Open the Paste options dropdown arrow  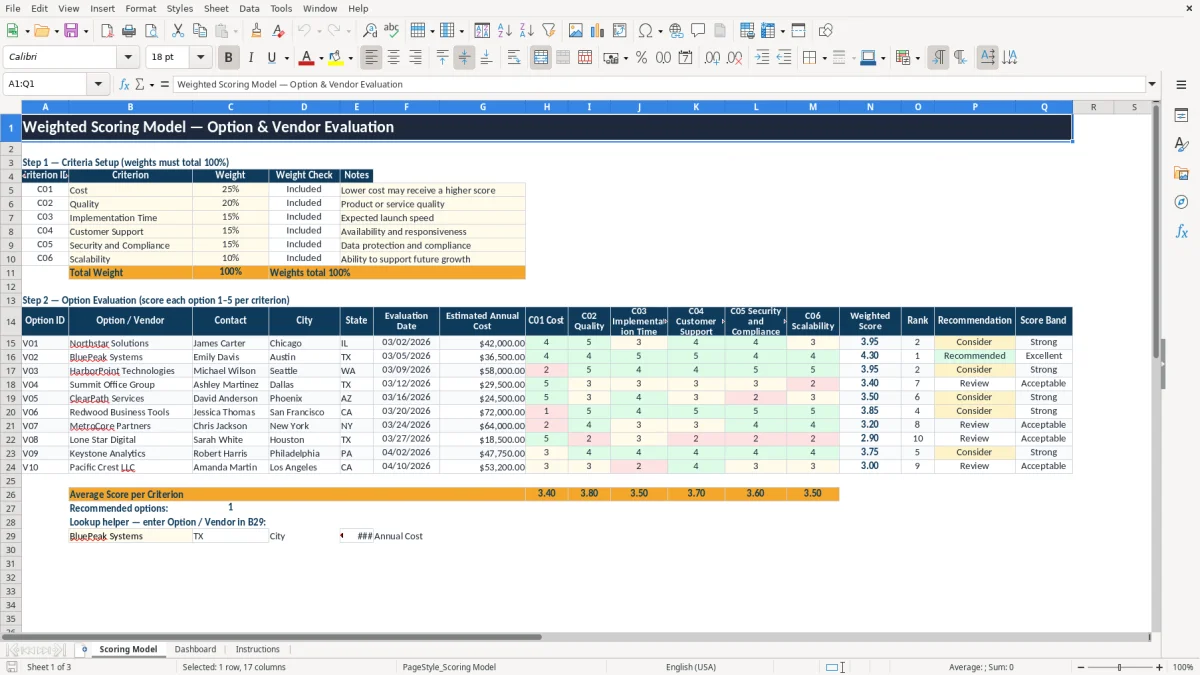[235, 31]
